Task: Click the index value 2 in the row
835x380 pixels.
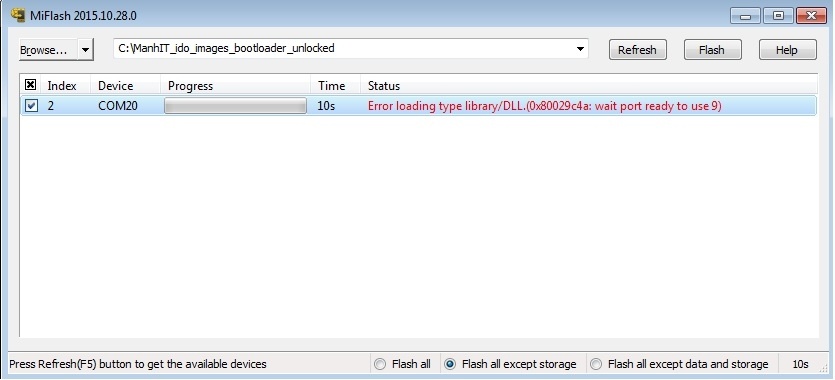Action: pyautogui.click(x=51, y=106)
